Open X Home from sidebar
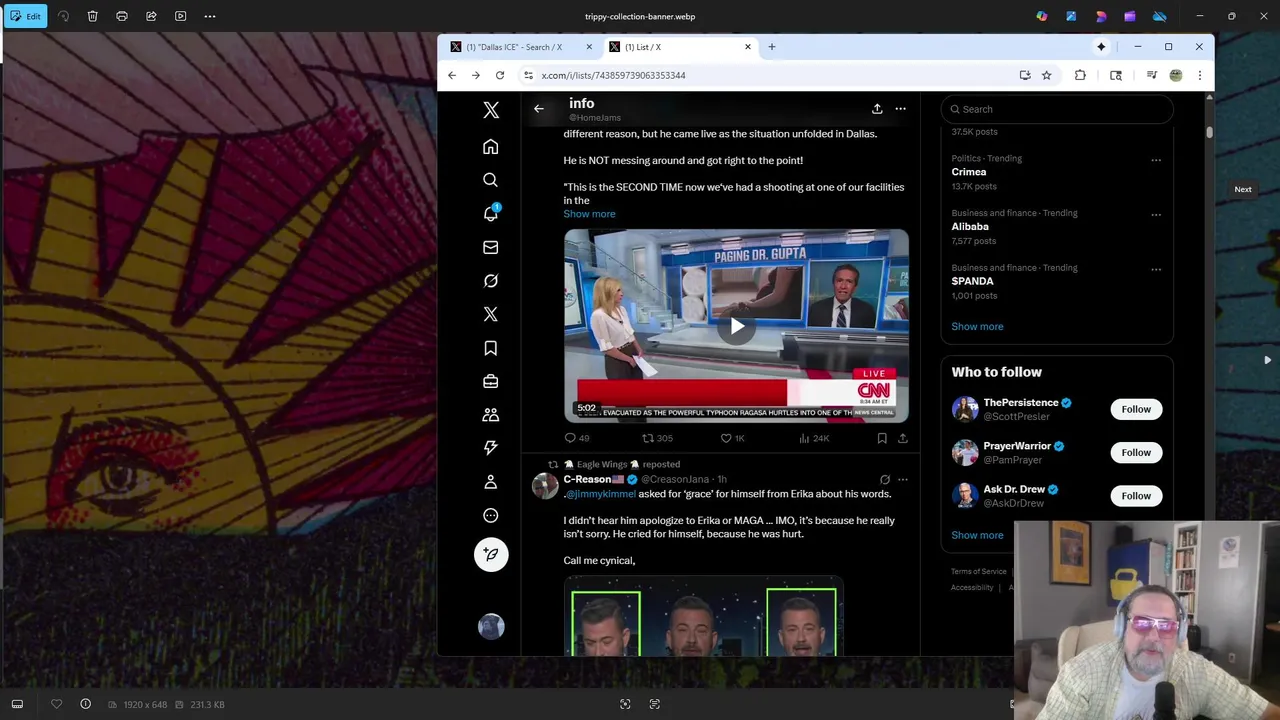The width and height of the screenshot is (1280, 720). coord(491,147)
